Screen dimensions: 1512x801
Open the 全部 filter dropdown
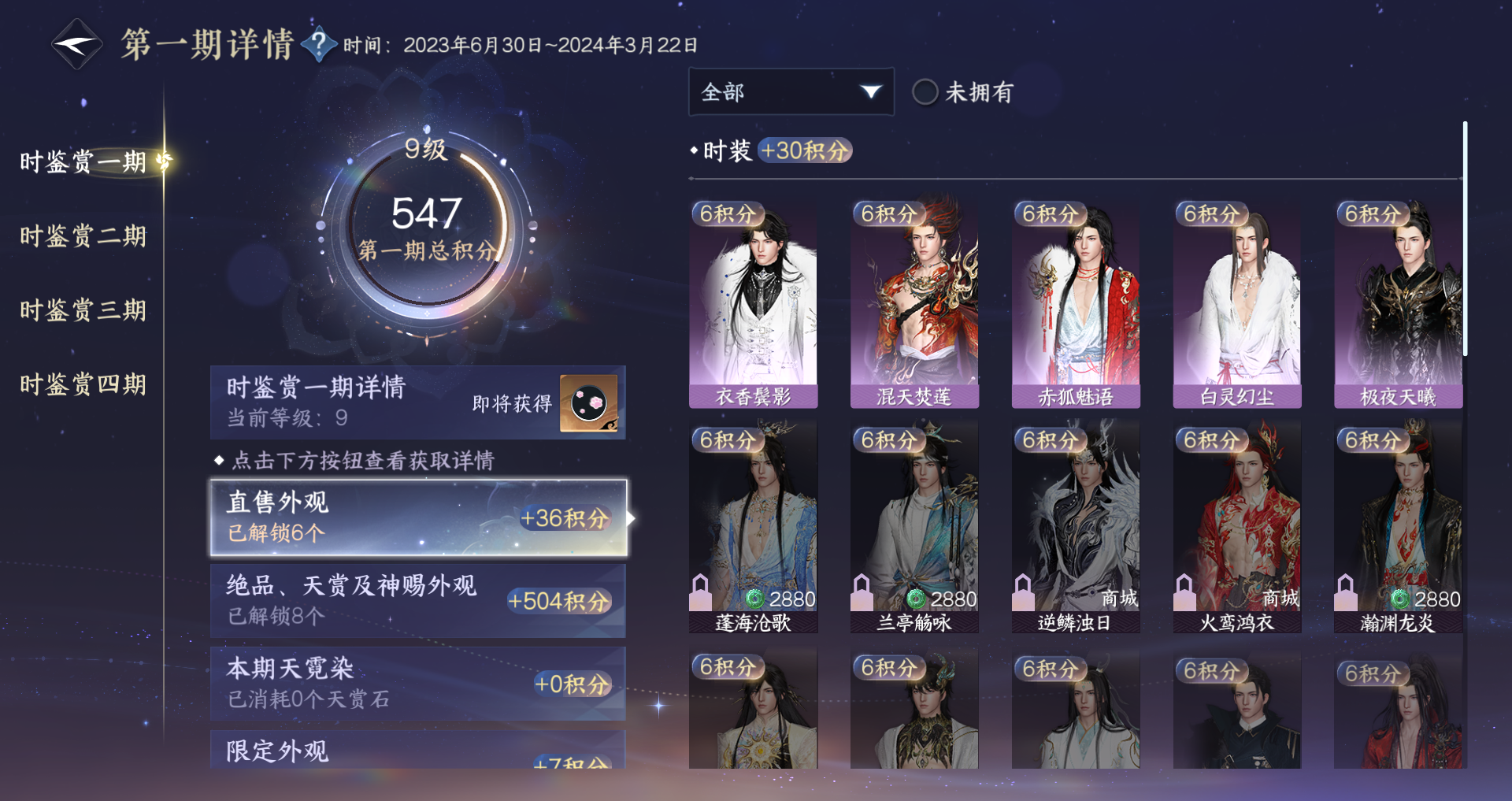791,92
